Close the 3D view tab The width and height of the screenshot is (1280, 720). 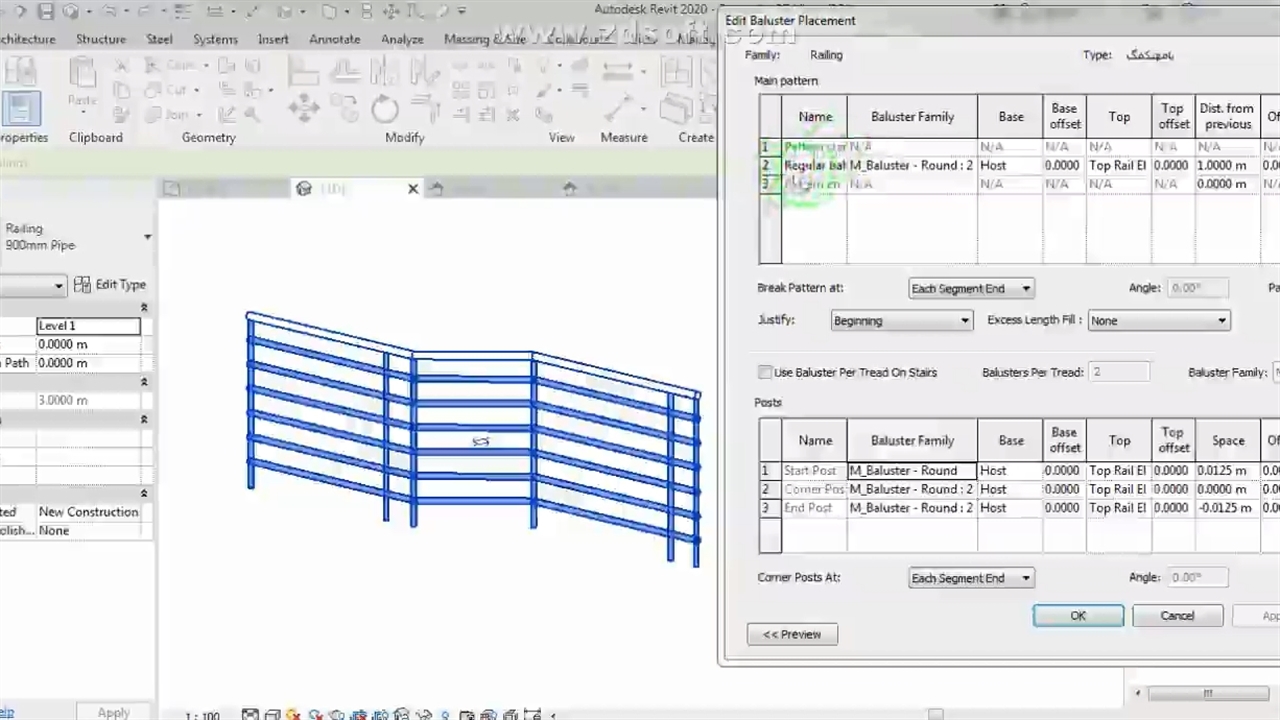tap(413, 189)
